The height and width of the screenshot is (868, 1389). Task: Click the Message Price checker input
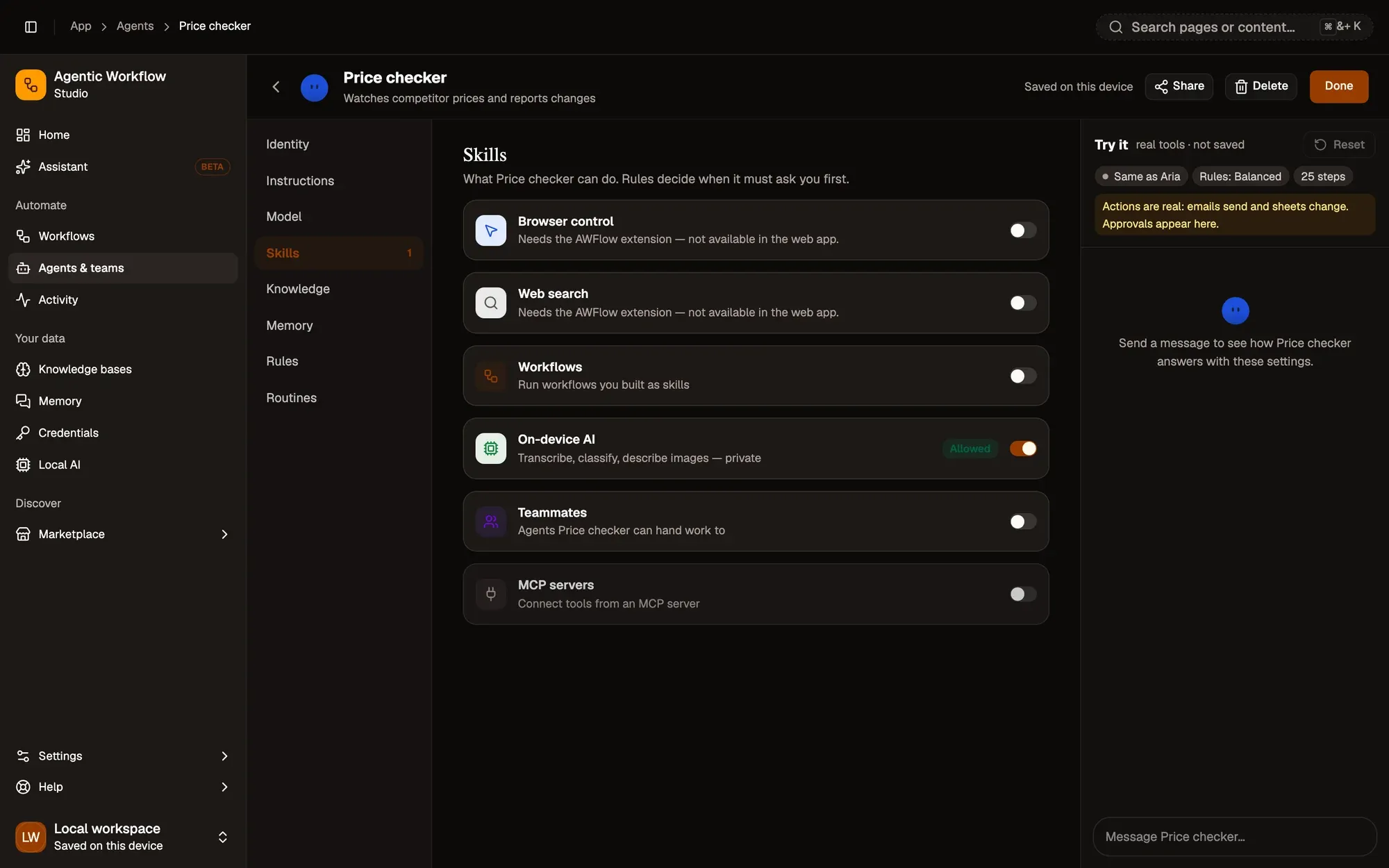pos(1234,837)
